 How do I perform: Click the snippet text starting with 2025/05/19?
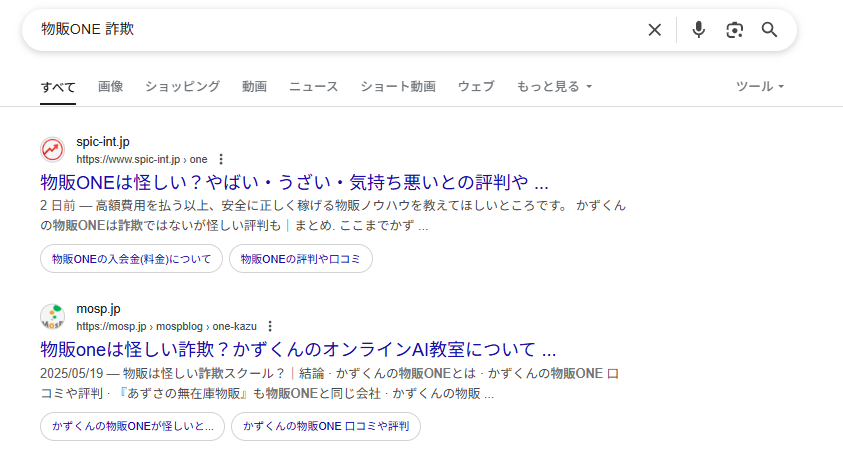coord(330,383)
